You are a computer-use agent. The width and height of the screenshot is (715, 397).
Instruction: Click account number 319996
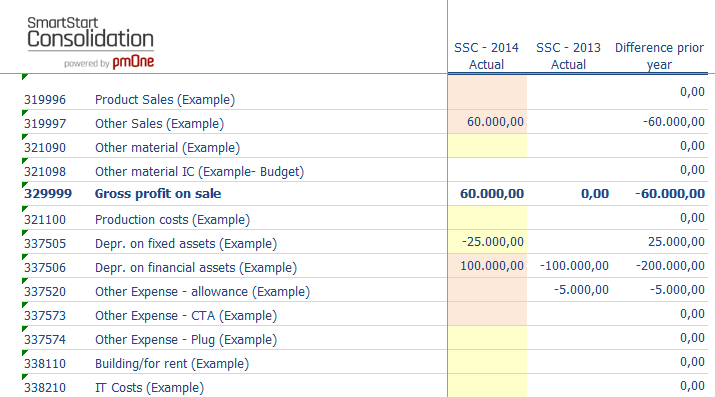(45, 99)
